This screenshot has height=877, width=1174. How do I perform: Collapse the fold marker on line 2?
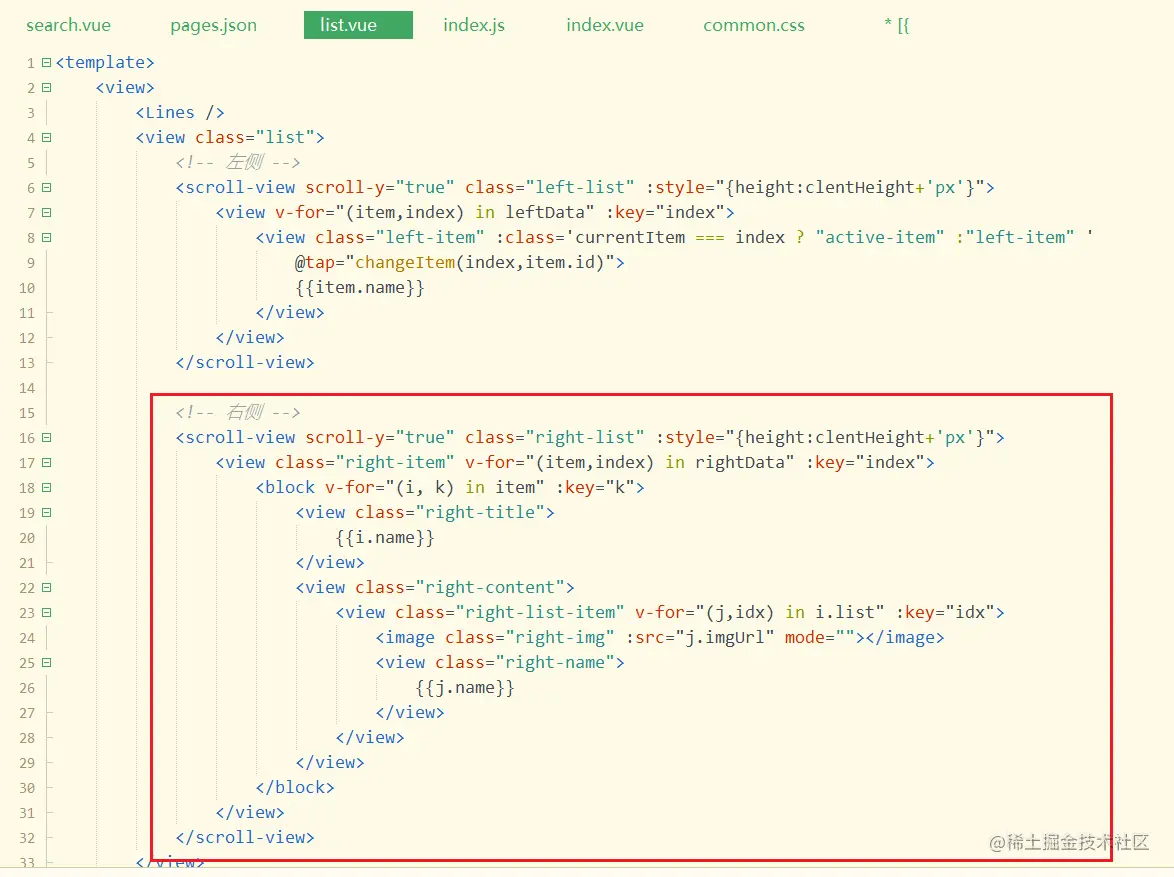(x=46, y=88)
